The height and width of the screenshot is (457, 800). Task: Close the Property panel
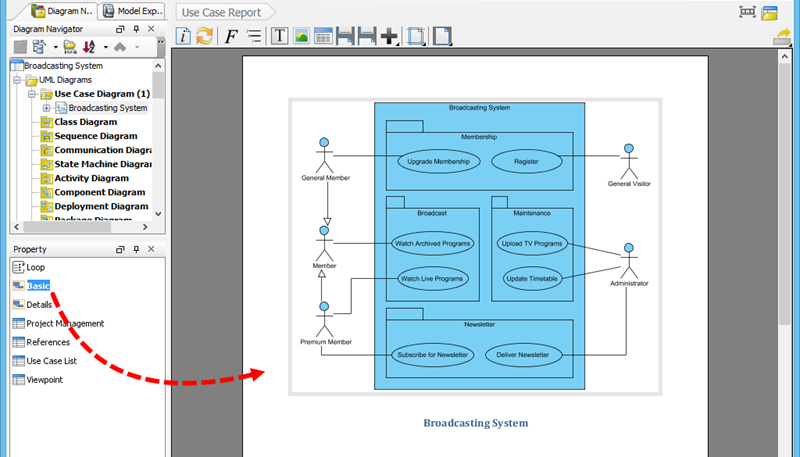point(151,249)
